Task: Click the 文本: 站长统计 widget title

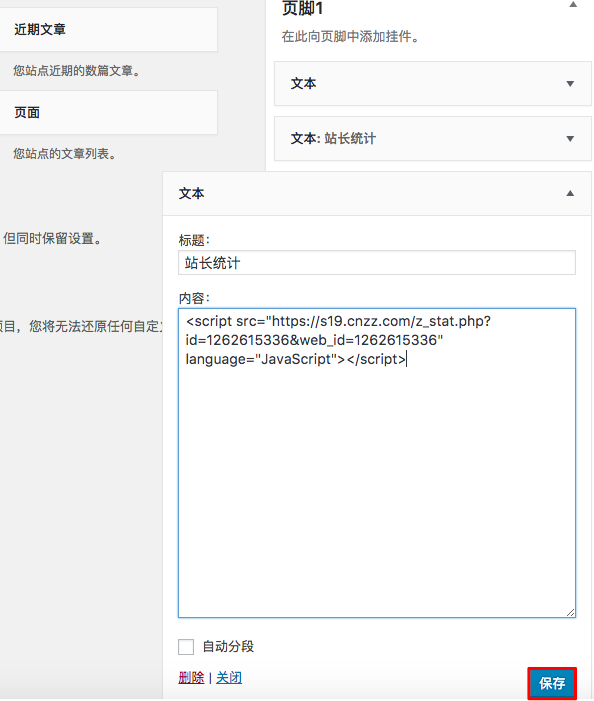Action: pyautogui.click(x=333, y=139)
